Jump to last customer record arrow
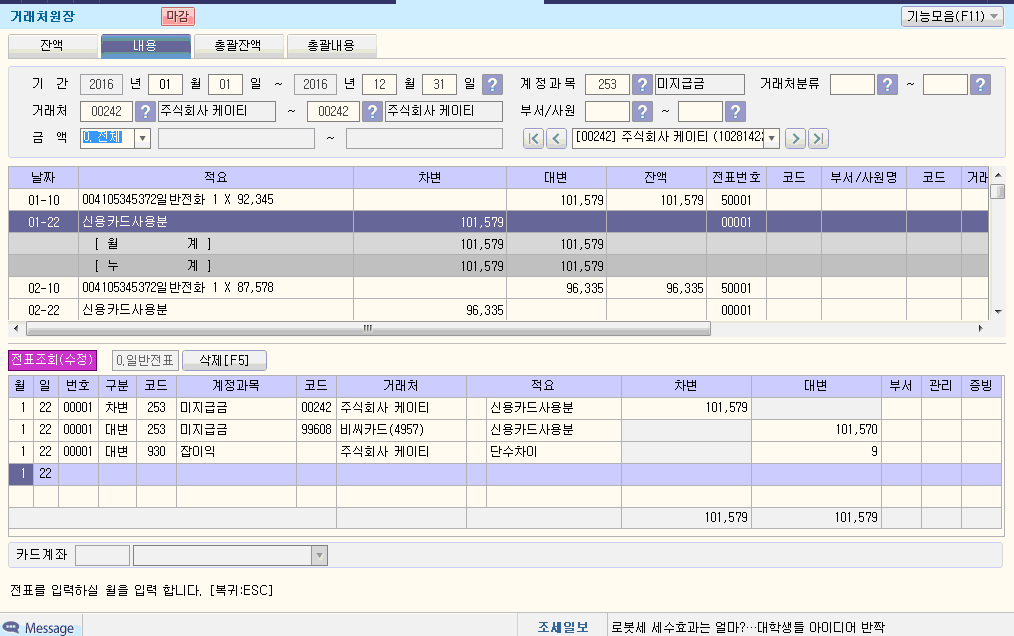Image resolution: width=1014 pixels, height=636 pixels. click(818, 139)
